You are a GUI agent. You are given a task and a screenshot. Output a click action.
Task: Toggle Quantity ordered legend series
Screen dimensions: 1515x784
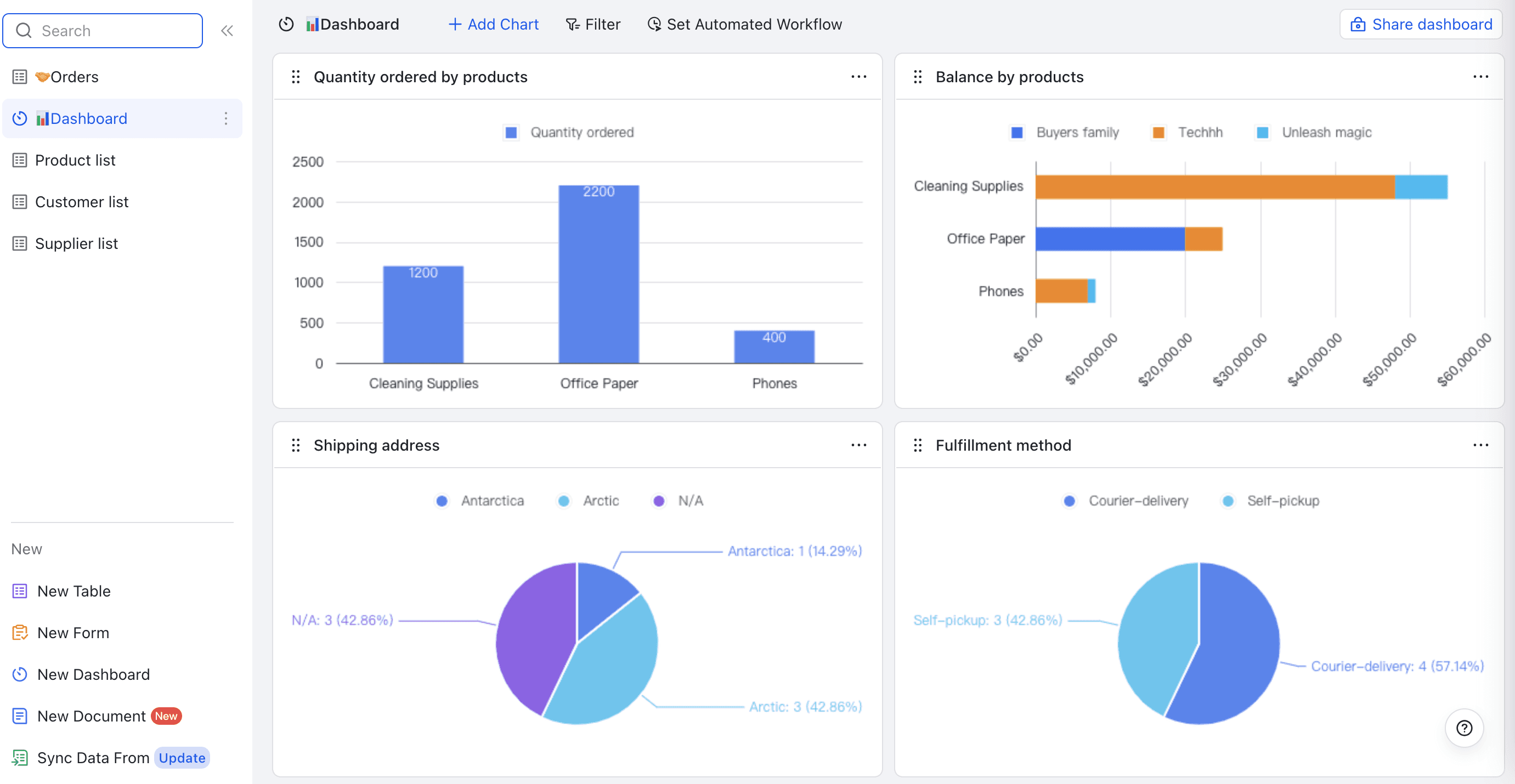[569, 132]
